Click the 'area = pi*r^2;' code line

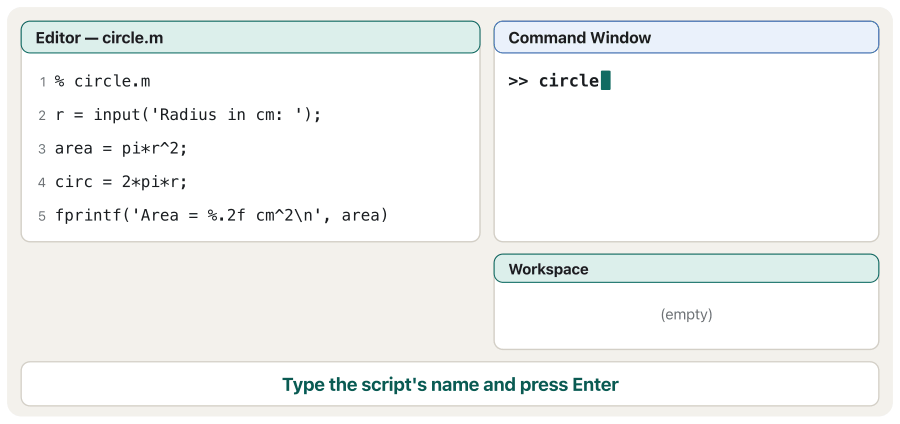[121, 149]
